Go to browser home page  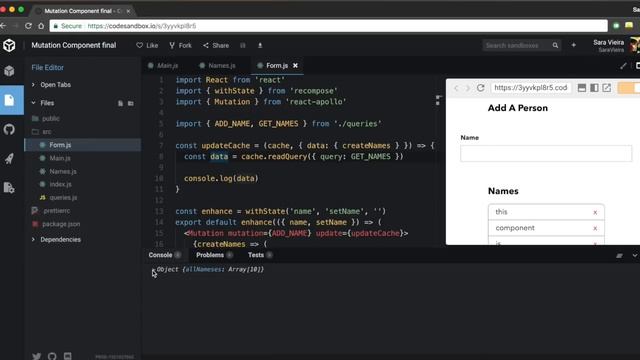click(41, 26)
